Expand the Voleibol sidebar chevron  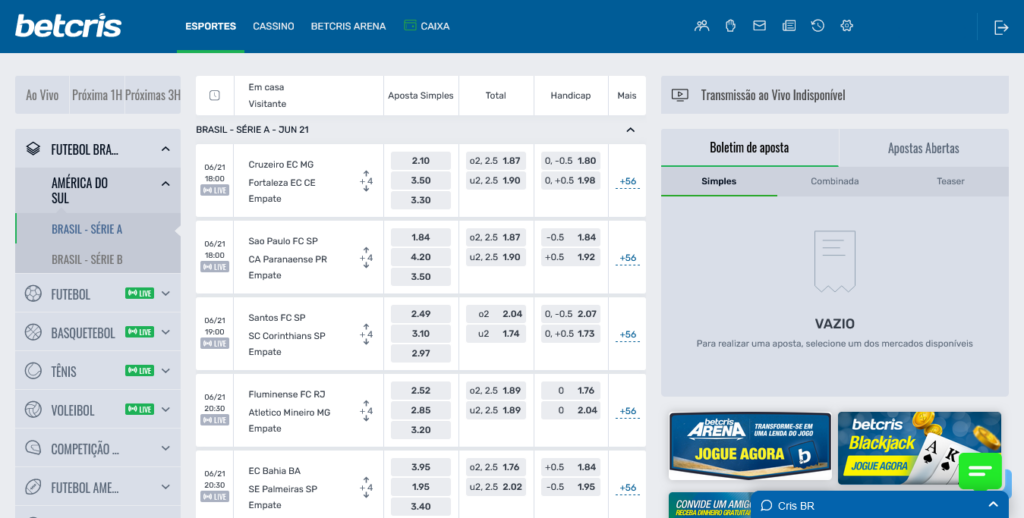166,410
